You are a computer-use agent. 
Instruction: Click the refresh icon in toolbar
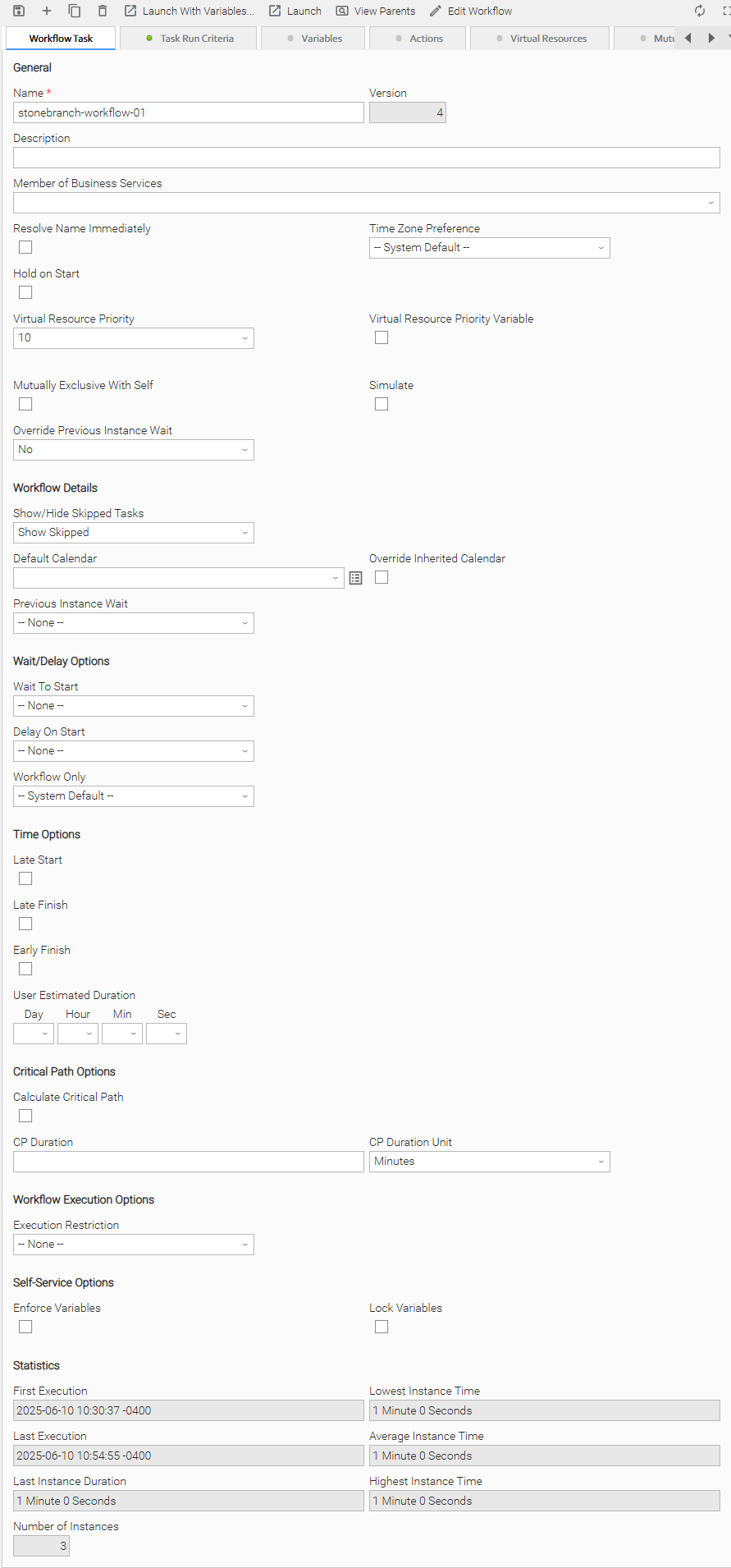tap(700, 11)
